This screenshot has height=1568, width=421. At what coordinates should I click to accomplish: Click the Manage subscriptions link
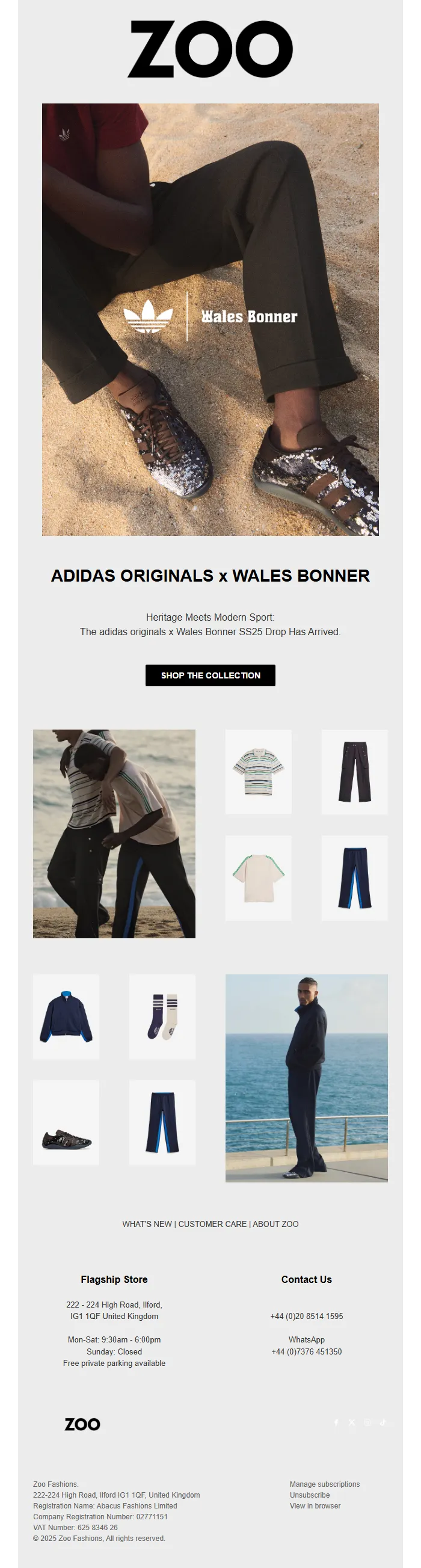(324, 1484)
